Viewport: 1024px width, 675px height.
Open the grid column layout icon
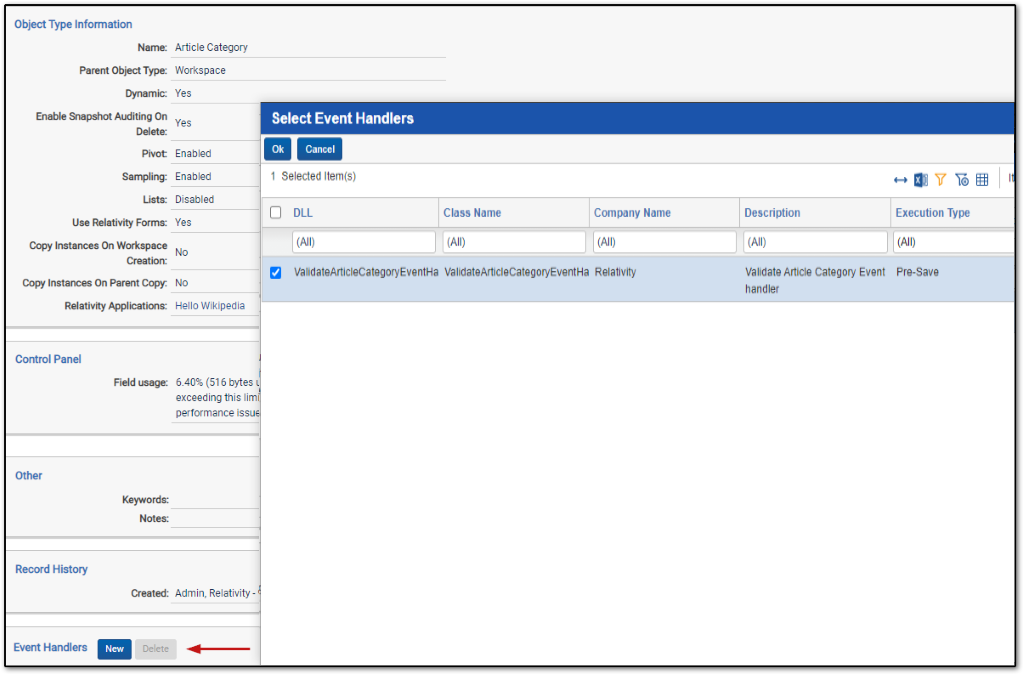coord(982,180)
